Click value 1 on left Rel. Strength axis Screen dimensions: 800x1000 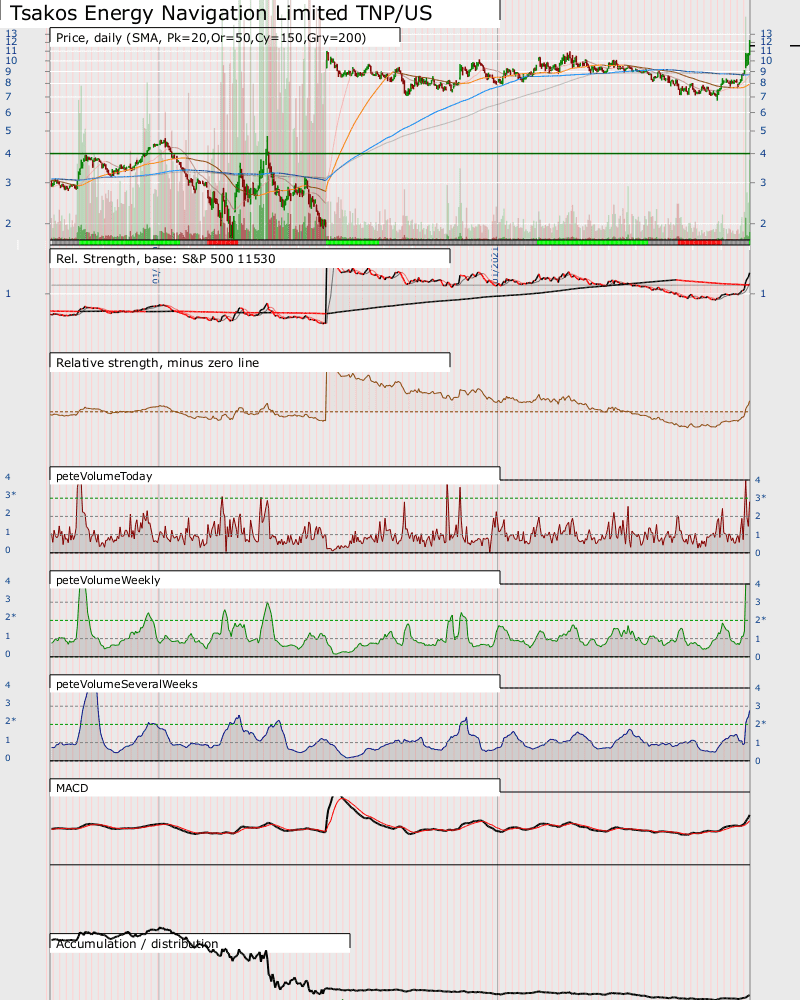[8, 294]
